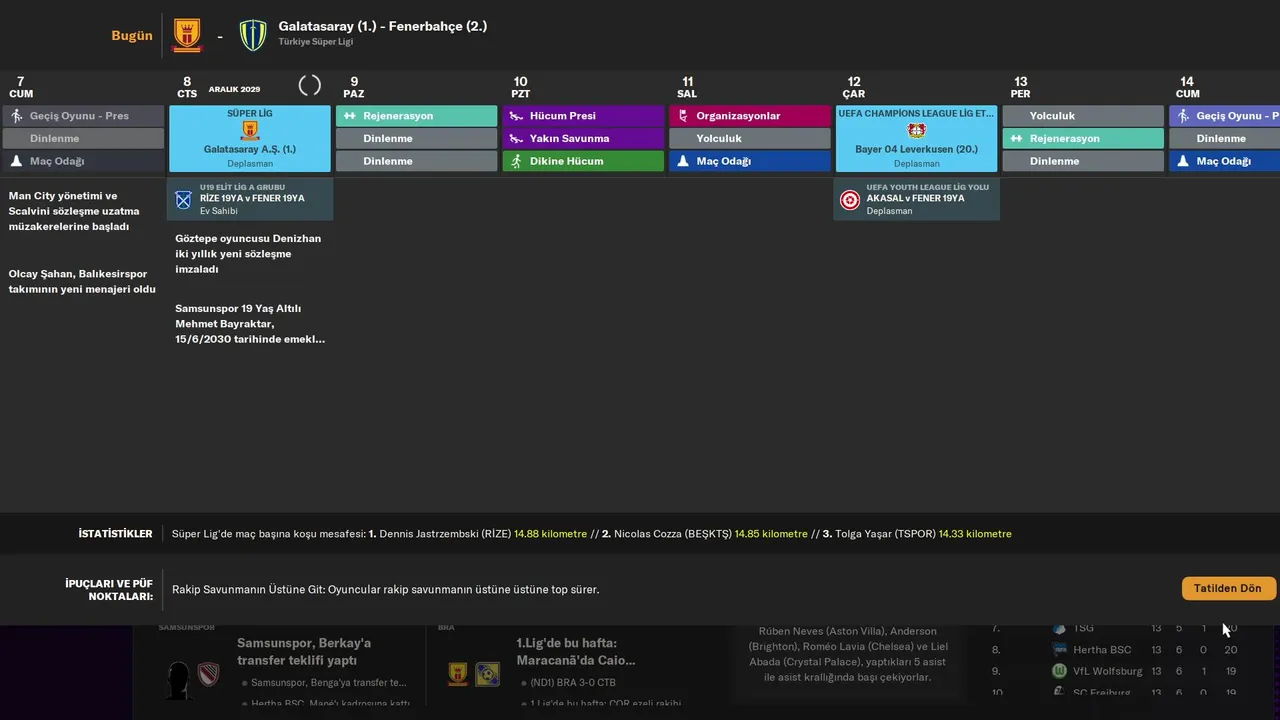The image size is (1280, 720).
Task: Select day 12 ÇAR column header
Action: 854,87
